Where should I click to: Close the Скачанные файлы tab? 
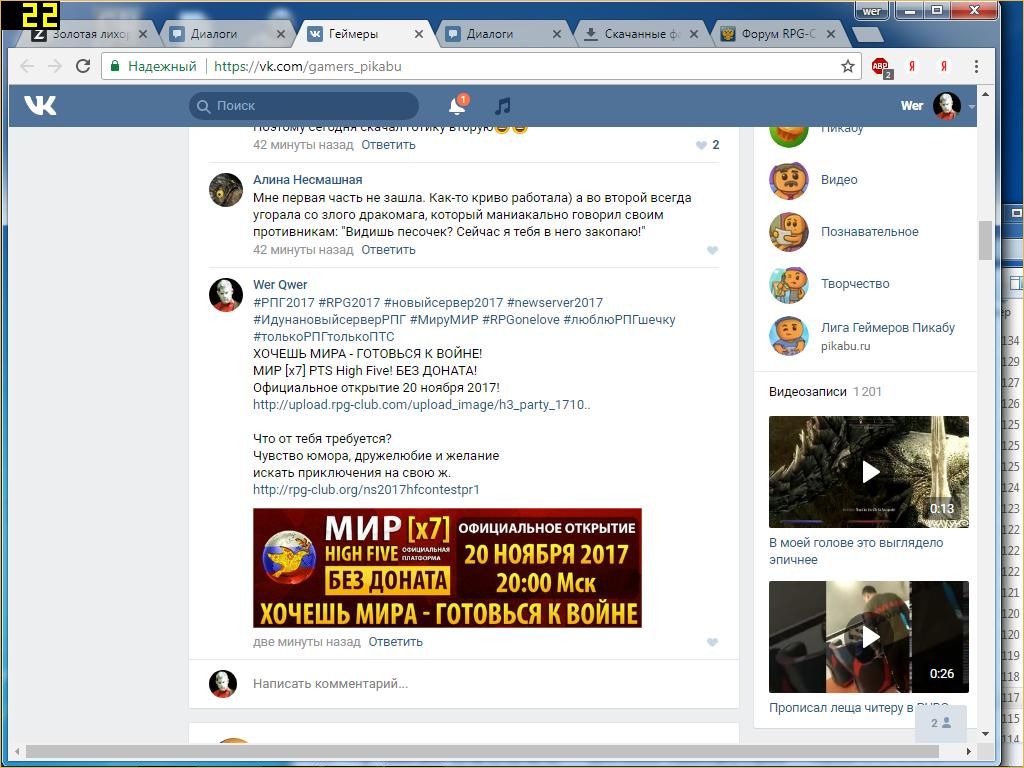pos(694,34)
